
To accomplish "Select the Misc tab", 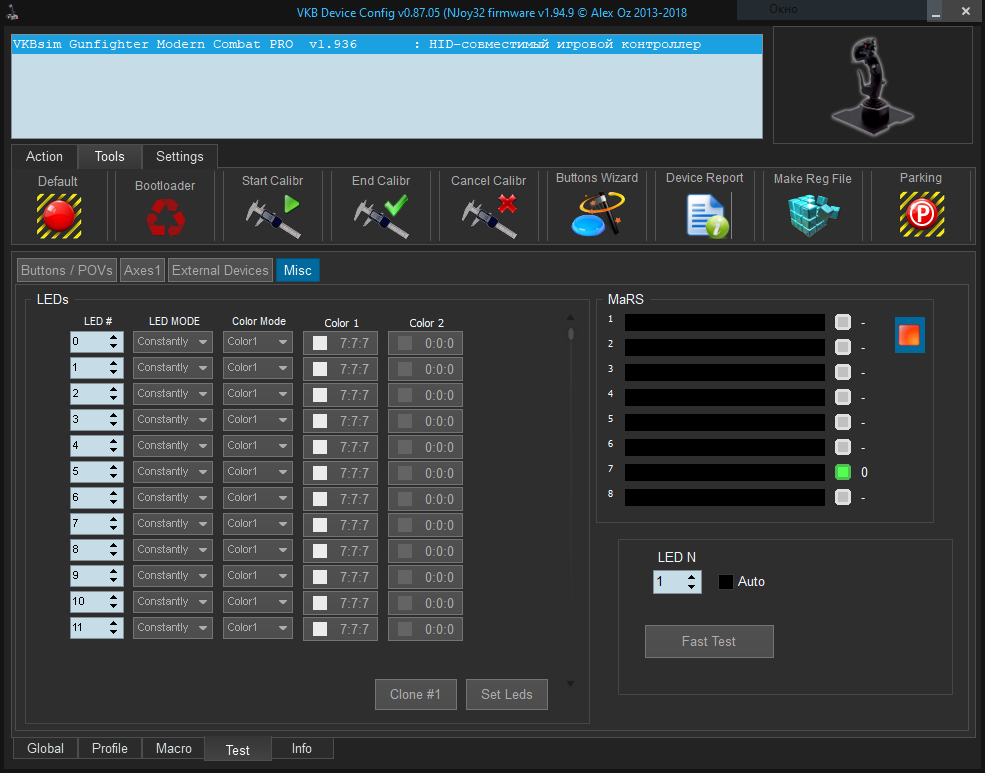I will [298, 271].
